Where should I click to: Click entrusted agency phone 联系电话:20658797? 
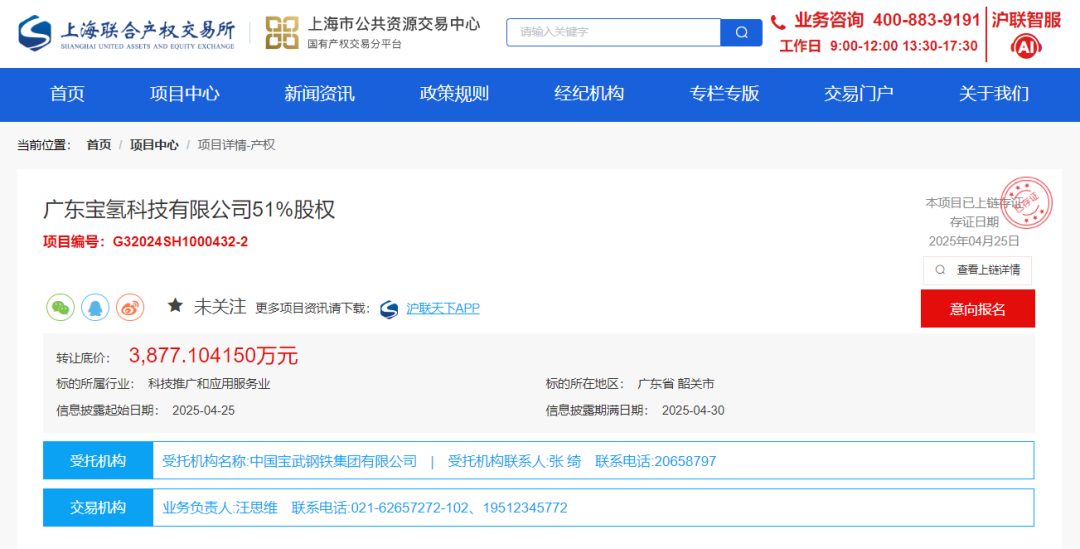pyautogui.click(x=656, y=461)
